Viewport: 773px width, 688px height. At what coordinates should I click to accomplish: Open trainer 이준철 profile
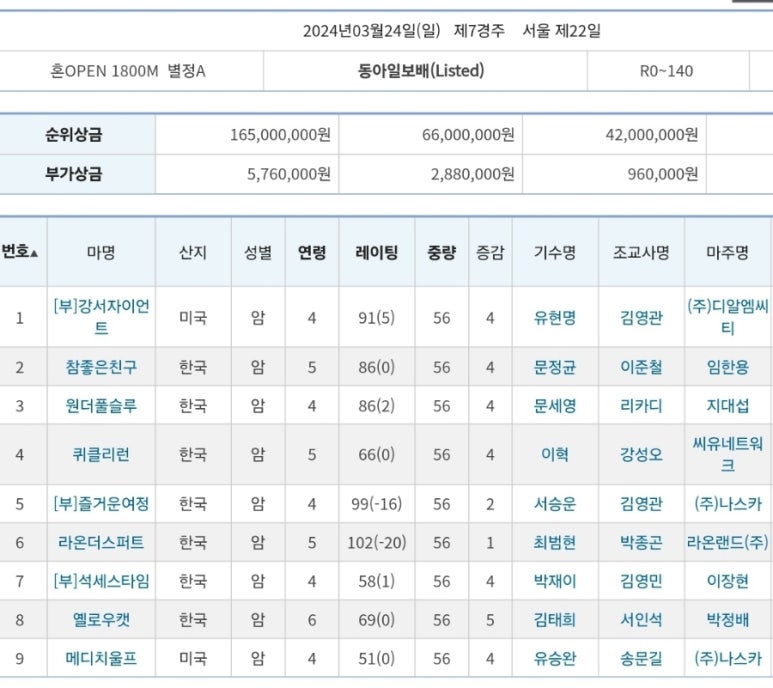point(641,367)
